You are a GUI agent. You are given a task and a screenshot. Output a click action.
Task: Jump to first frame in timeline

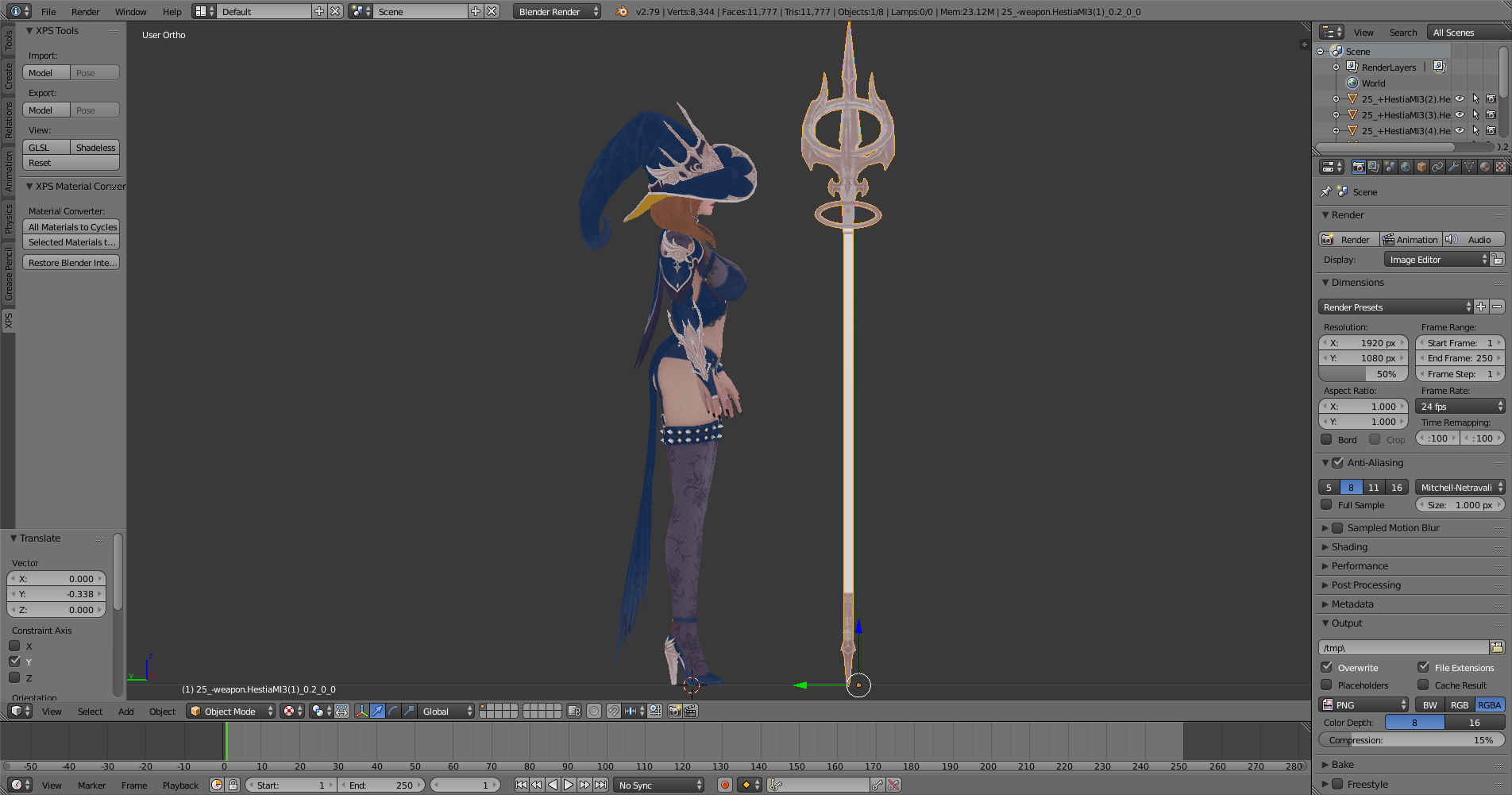521,785
